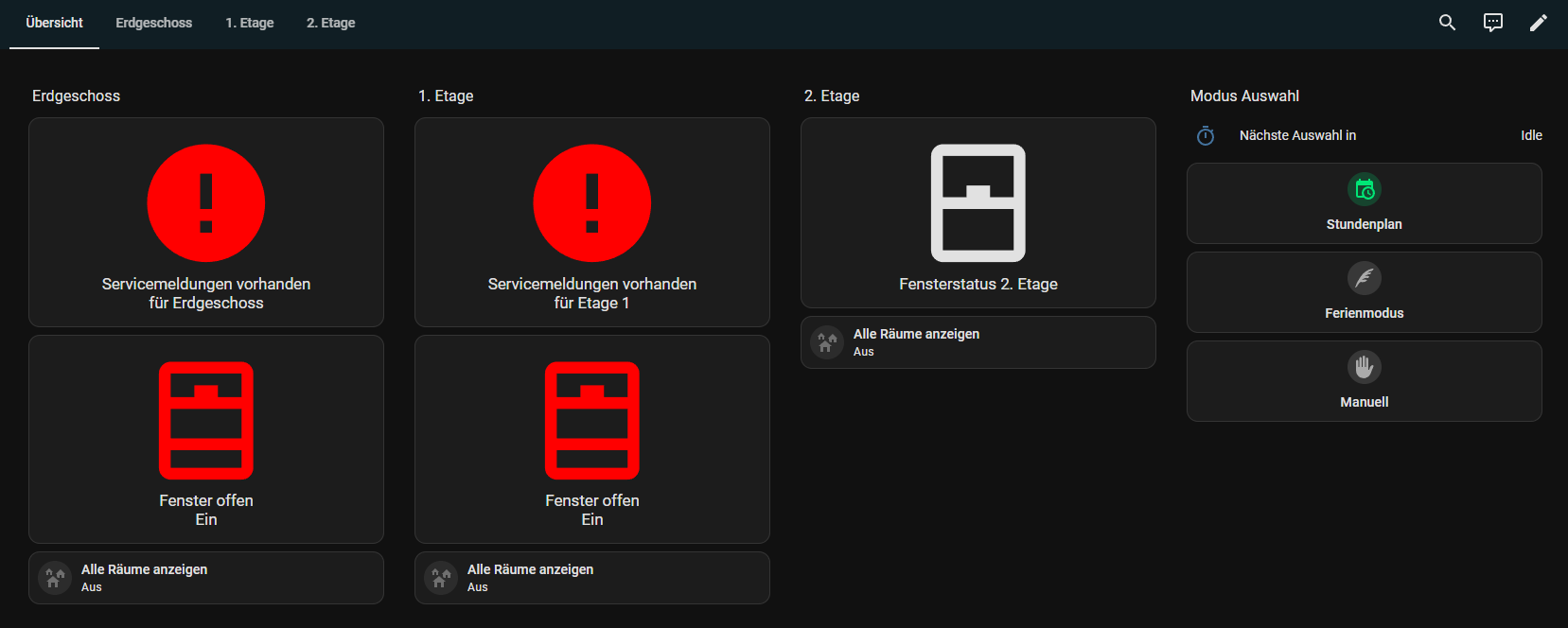
Task: Click the Ferienmodus feather icon
Action: (1364, 279)
